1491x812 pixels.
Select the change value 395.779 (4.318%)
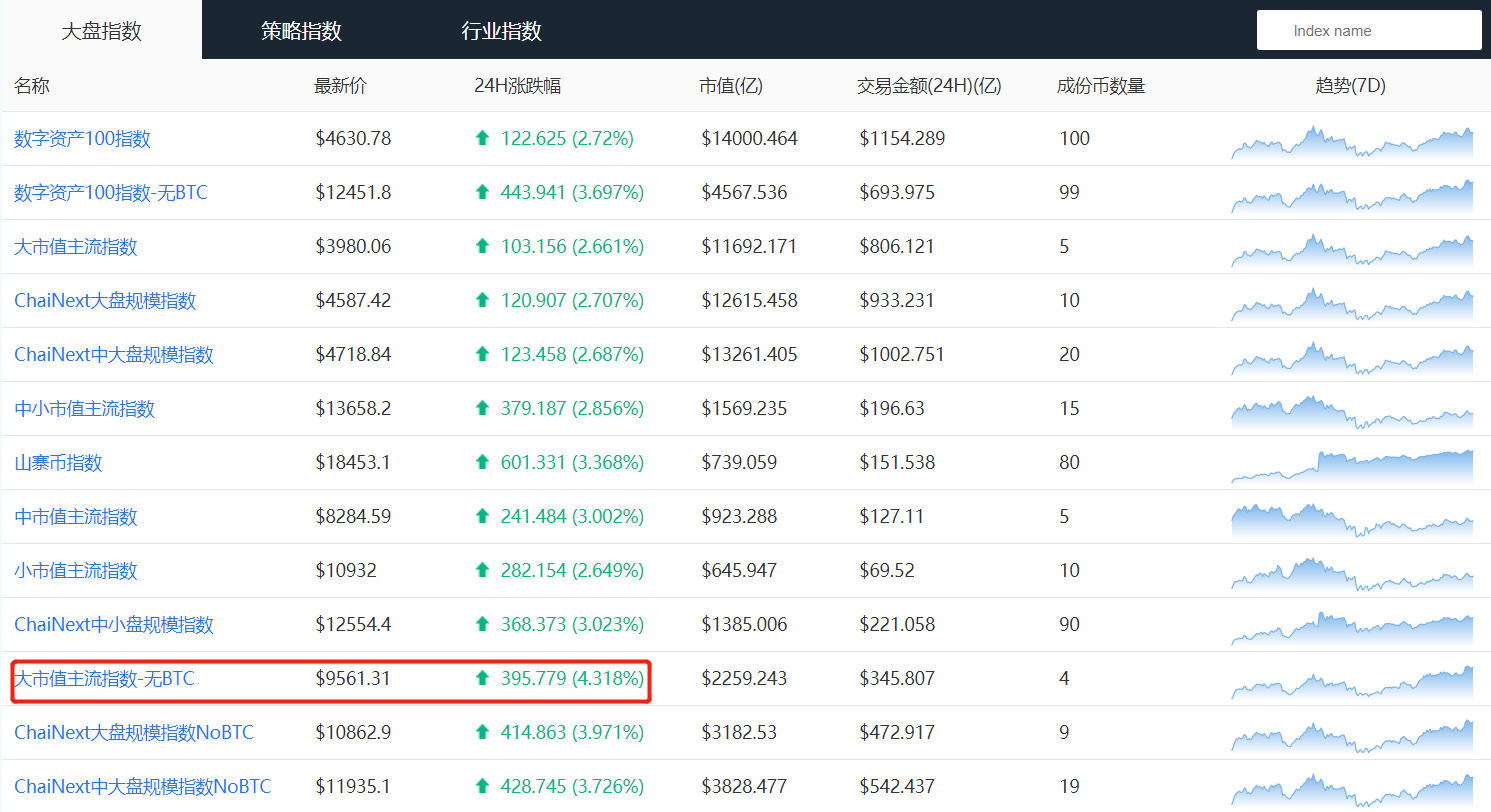click(x=573, y=679)
